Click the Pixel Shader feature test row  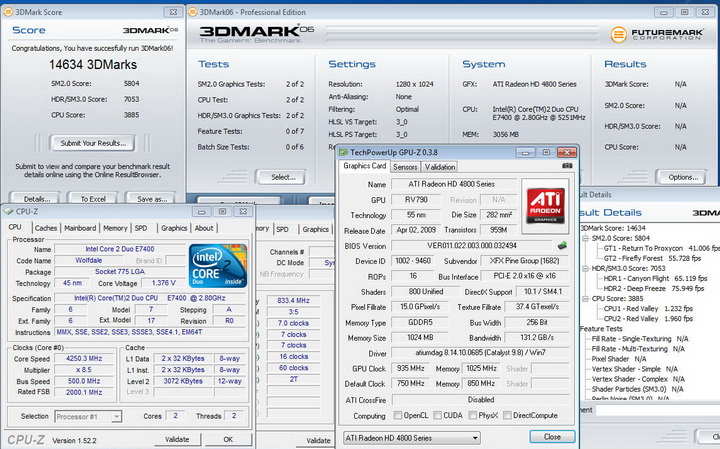(x=619, y=359)
